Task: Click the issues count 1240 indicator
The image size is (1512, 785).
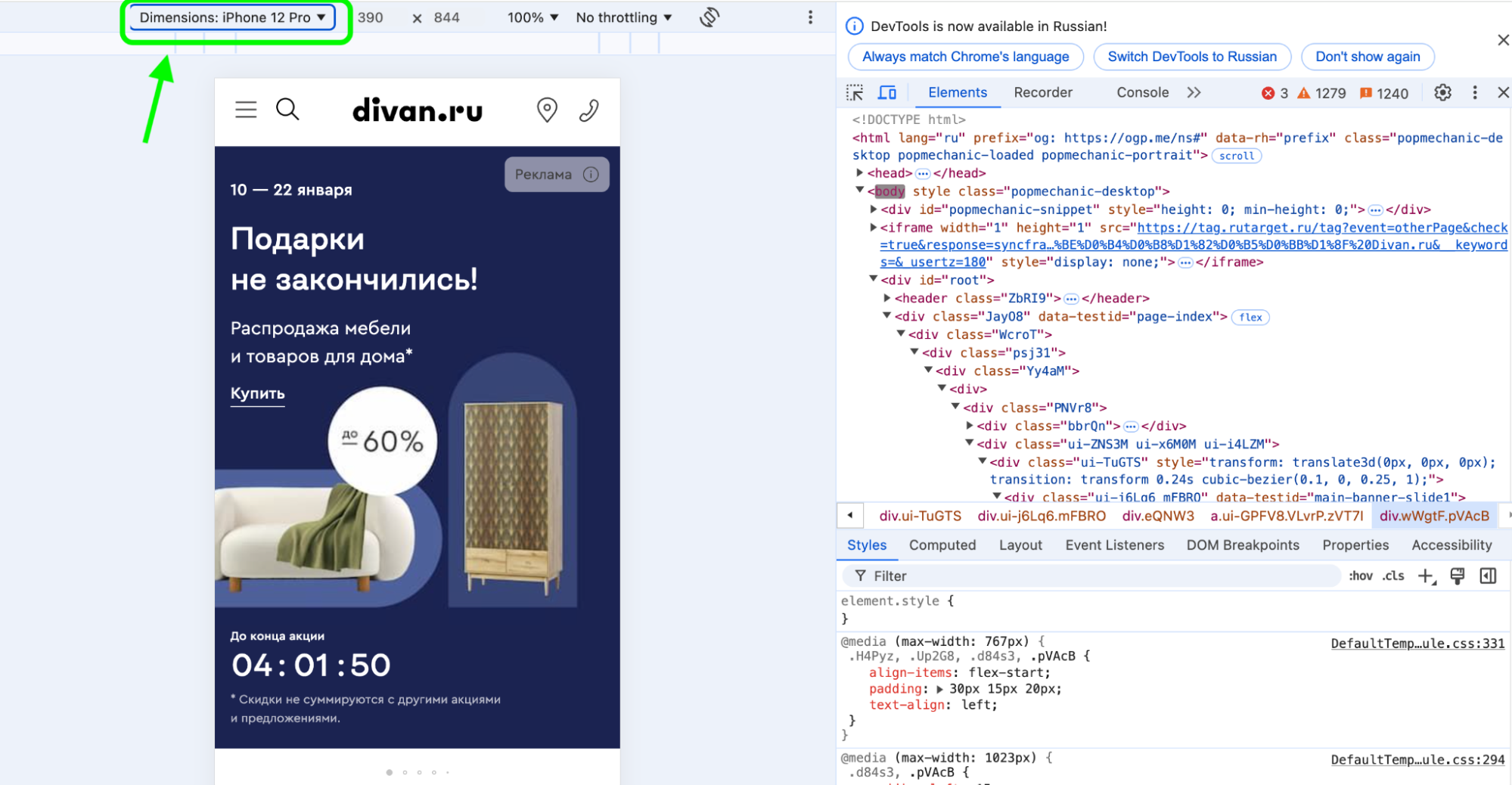Action: [1383, 93]
